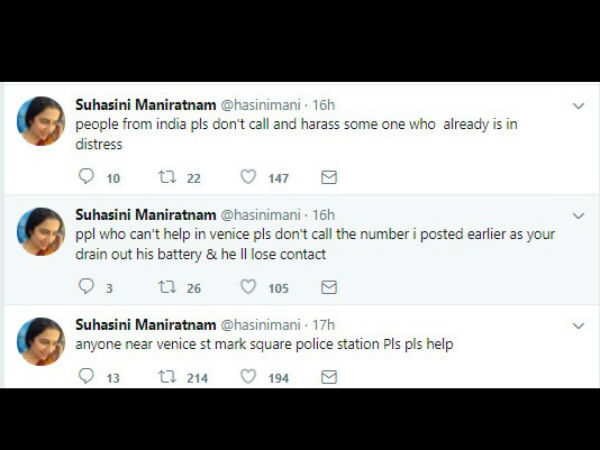This screenshot has height=450, width=600.
Task: Like the tweet with 194 likes
Action: coord(248,376)
